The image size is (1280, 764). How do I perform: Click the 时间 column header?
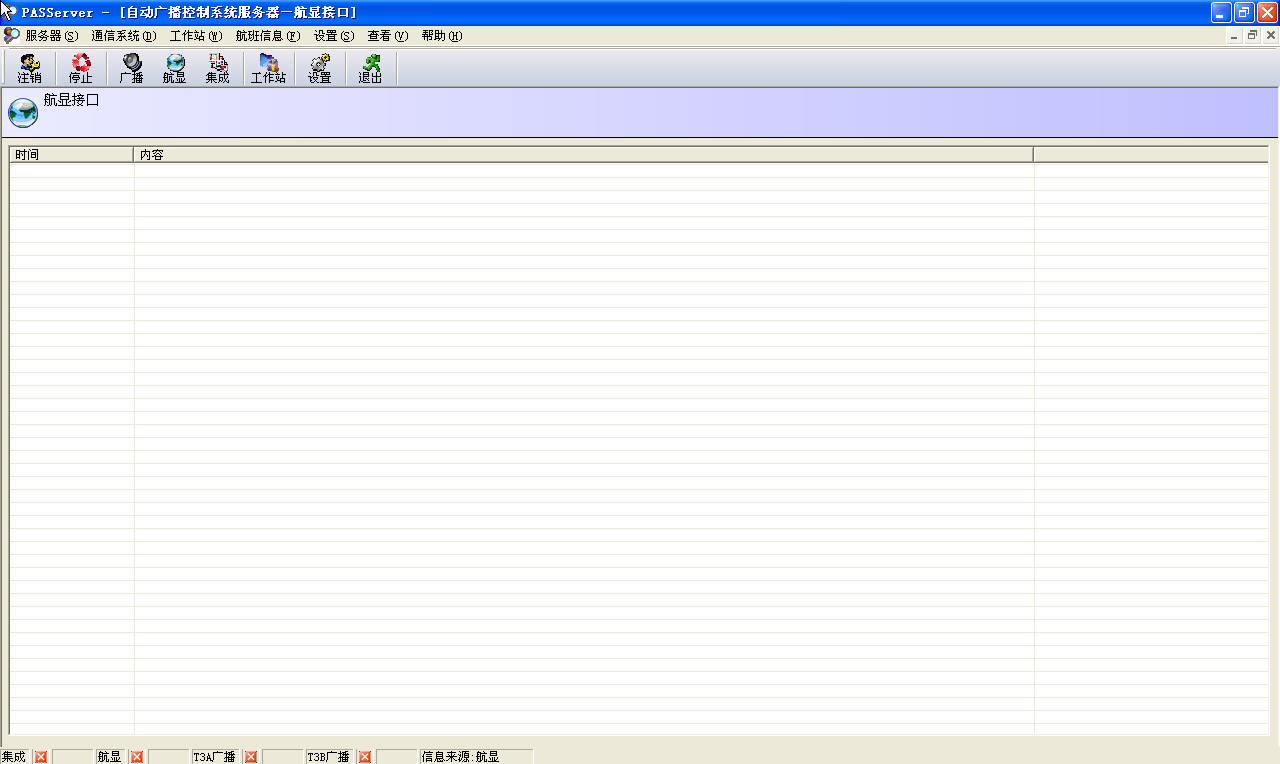71,155
